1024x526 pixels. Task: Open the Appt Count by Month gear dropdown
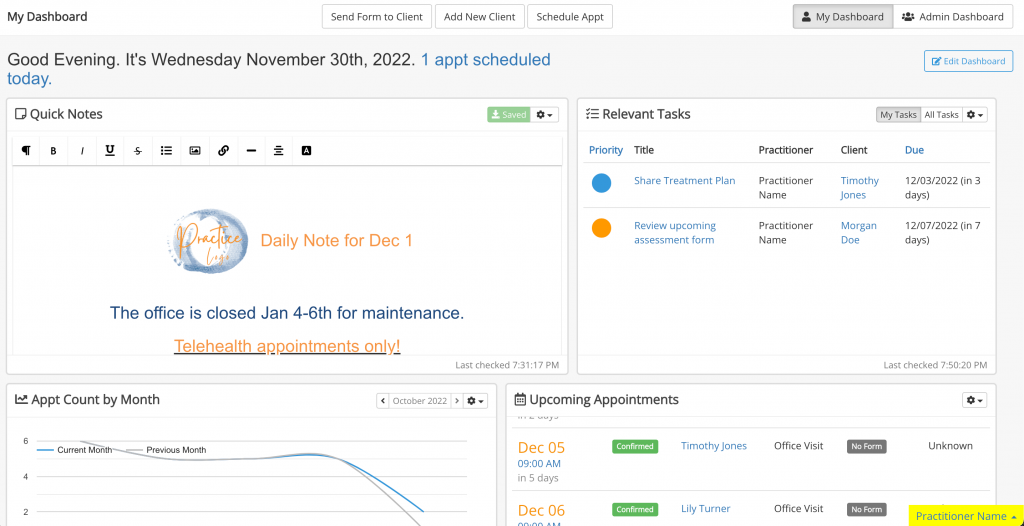tap(475, 401)
